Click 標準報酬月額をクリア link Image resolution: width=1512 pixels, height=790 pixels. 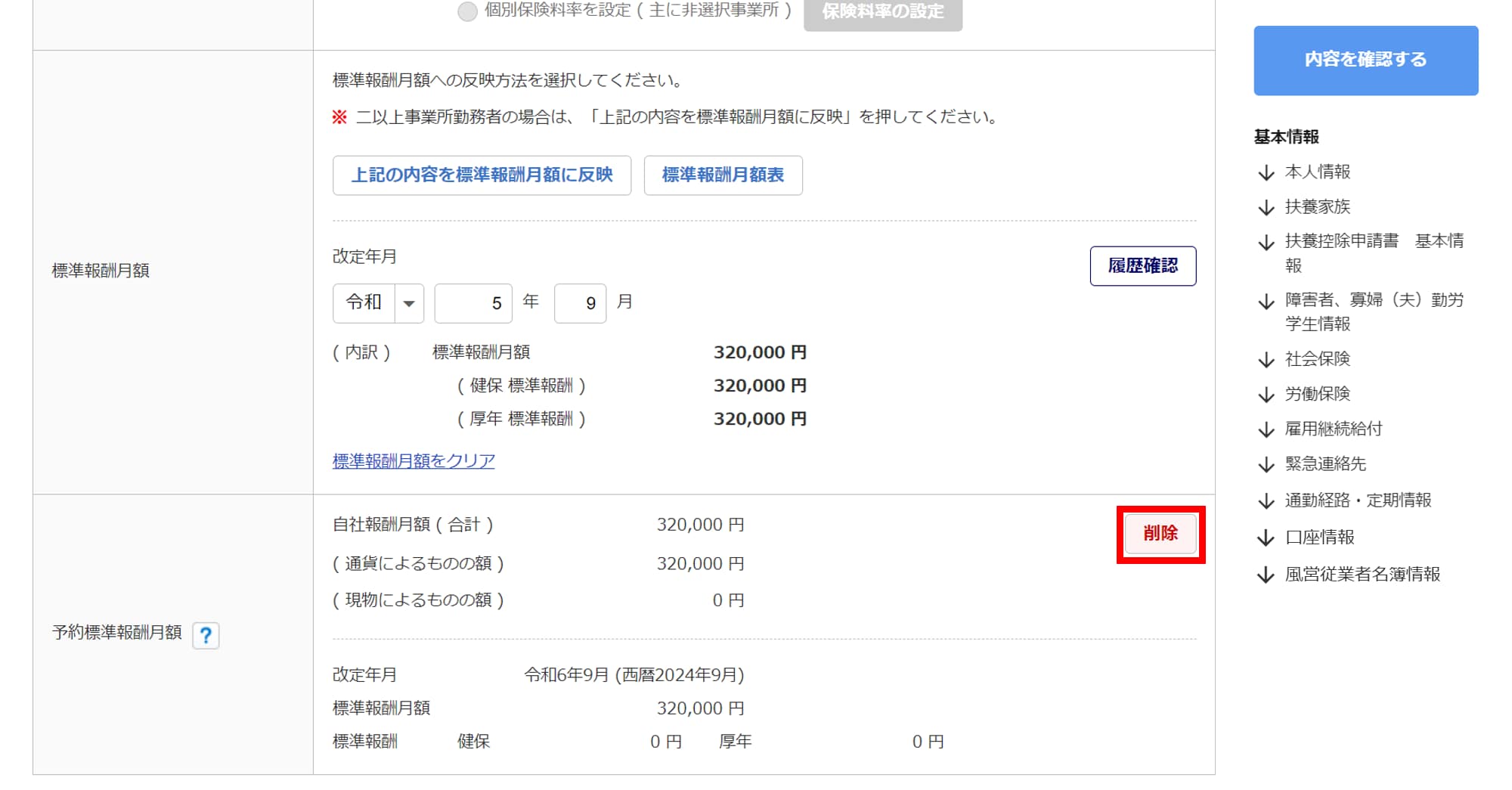point(414,461)
